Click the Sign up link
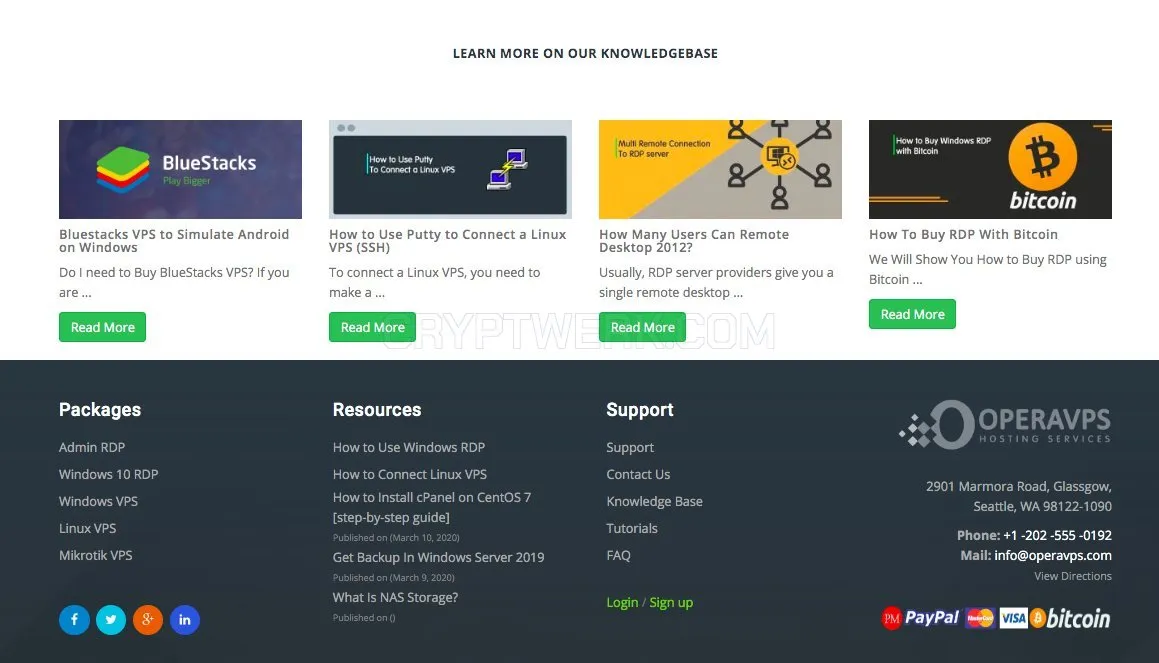 (671, 602)
